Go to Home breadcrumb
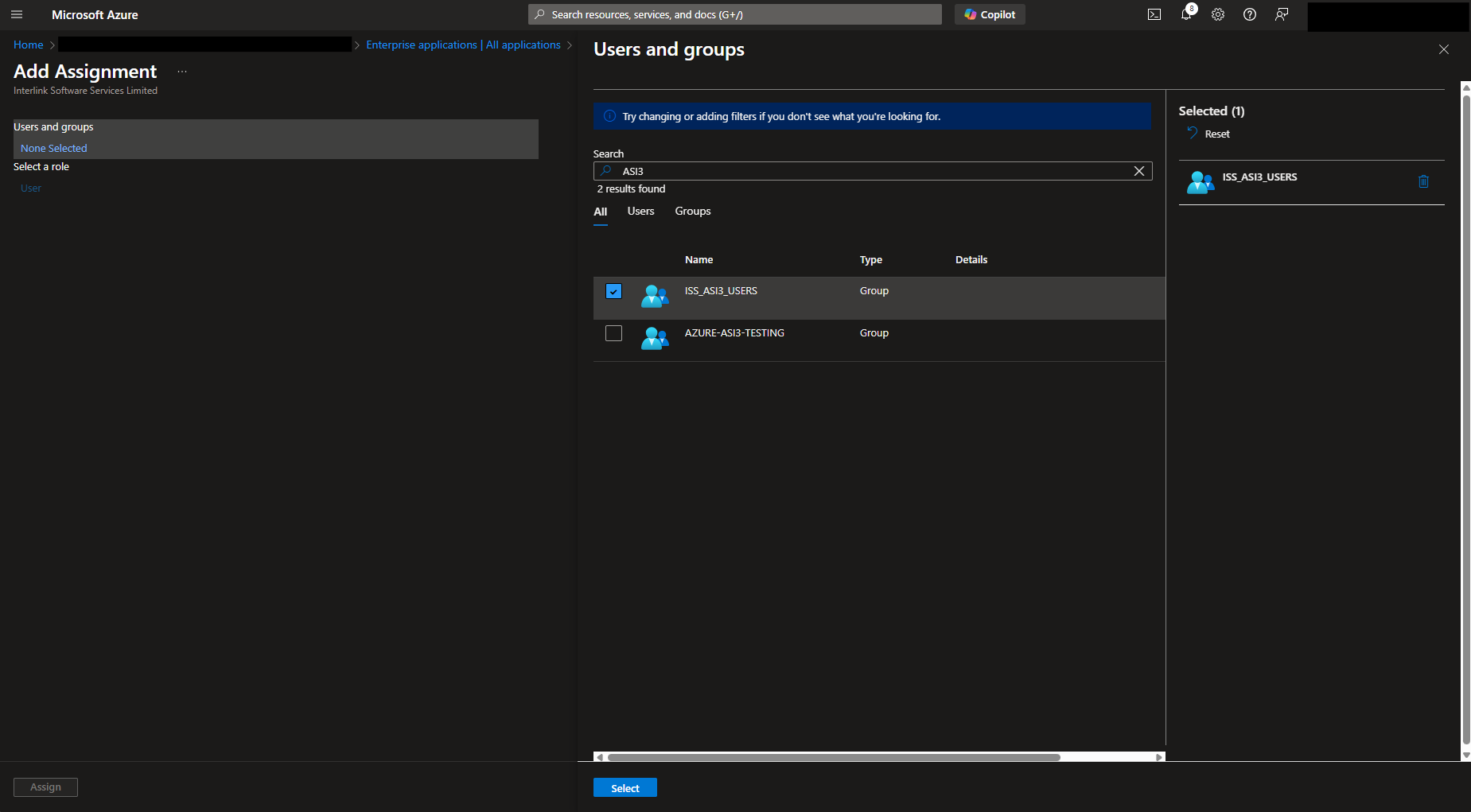 29,45
